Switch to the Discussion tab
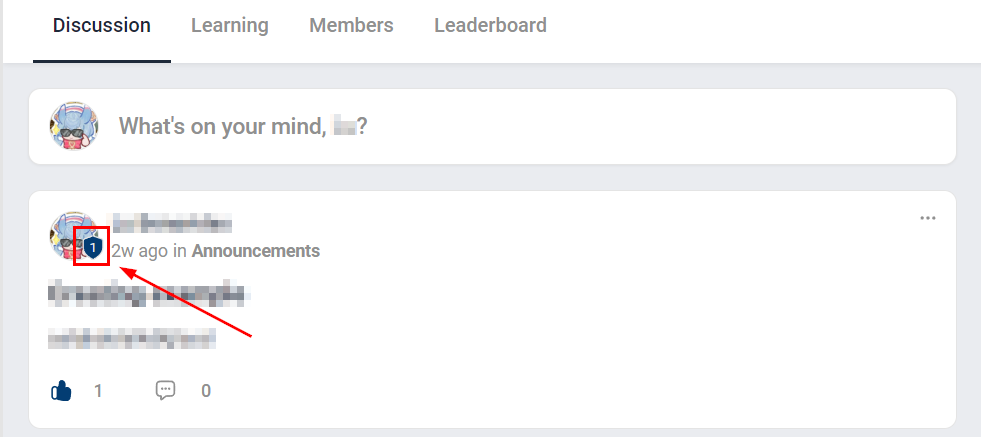981x437 pixels. (102, 25)
